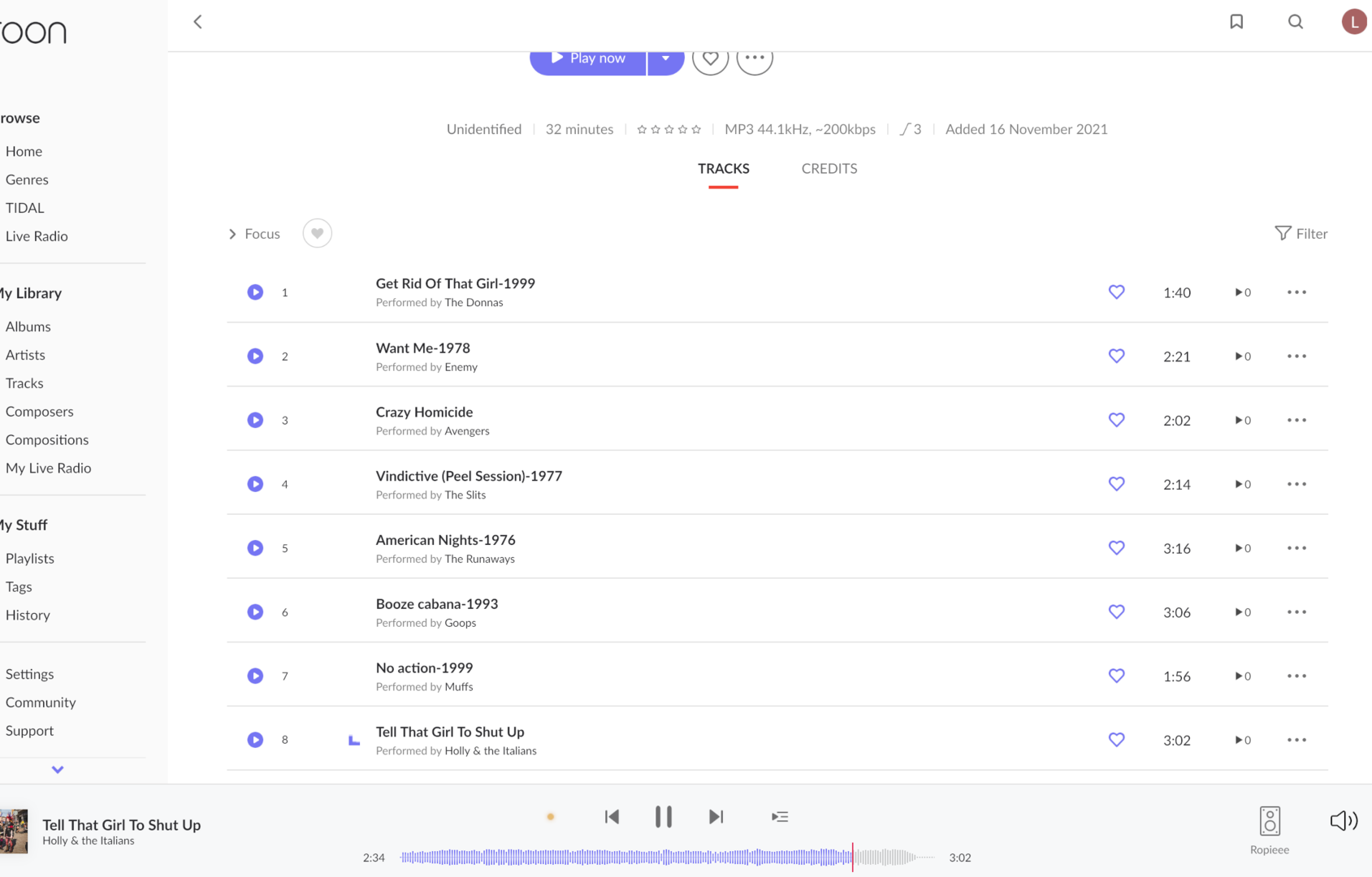Viewport: 1372px width, 877px height.
Task: Play Vindictive (Peel Session)-1977
Action: 255,484
